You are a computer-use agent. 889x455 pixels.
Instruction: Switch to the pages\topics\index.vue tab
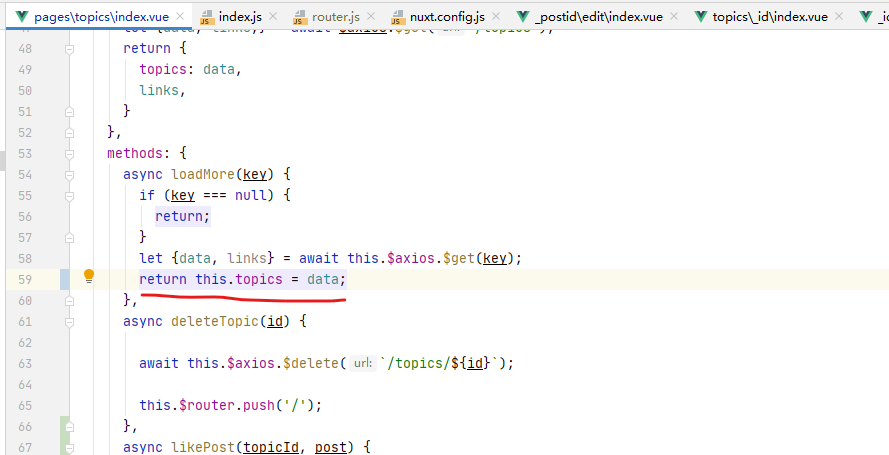pos(101,17)
